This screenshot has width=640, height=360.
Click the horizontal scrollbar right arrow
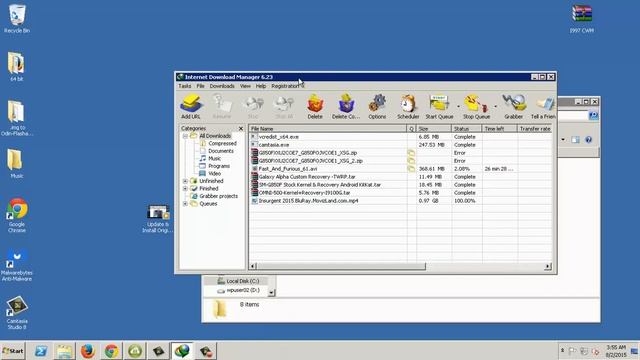pyautogui.click(x=548, y=266)
